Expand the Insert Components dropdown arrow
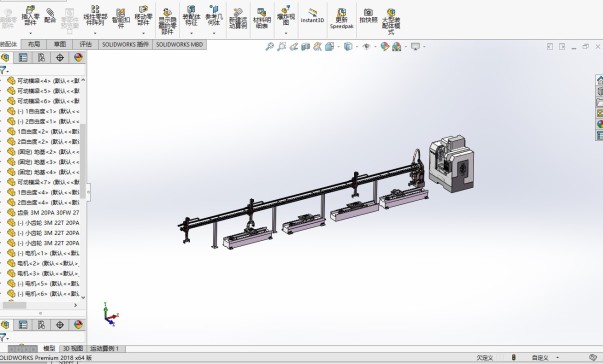This screenshot has height=364, width=603. pos(30,33)
